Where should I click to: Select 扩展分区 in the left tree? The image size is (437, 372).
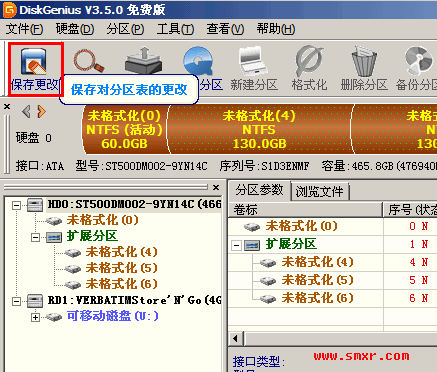(92, 236)
